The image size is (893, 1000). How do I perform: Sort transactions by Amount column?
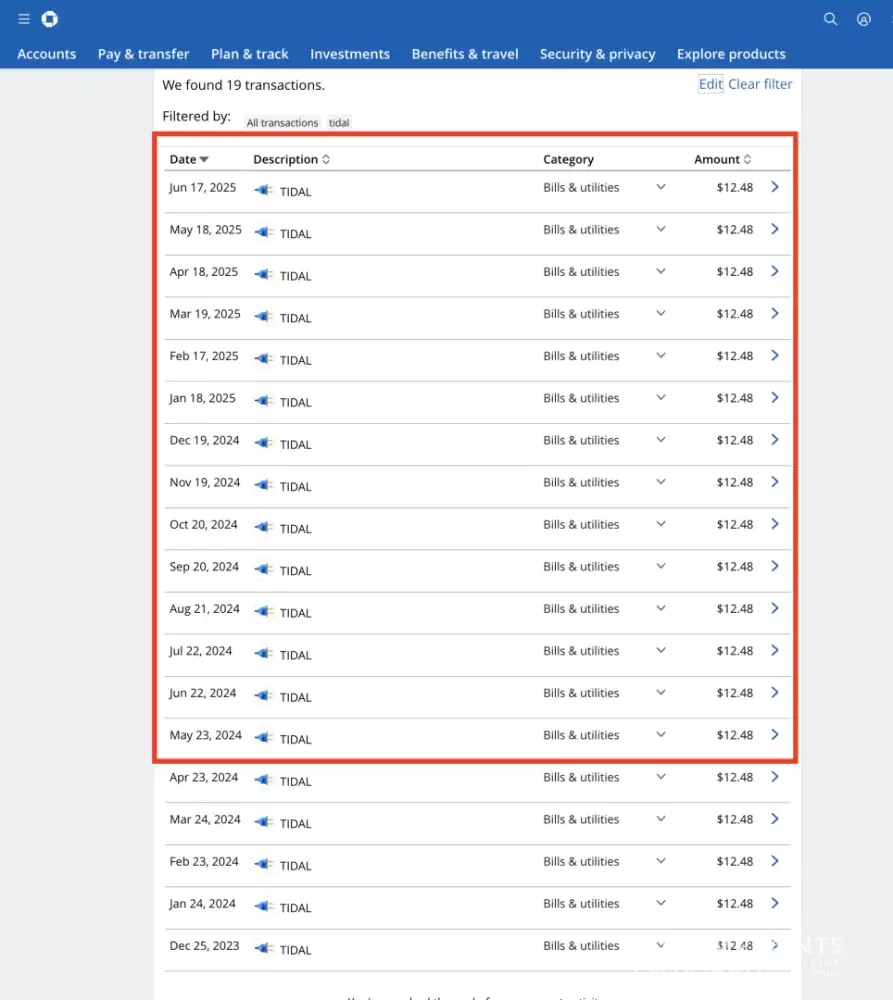point(723,159)
